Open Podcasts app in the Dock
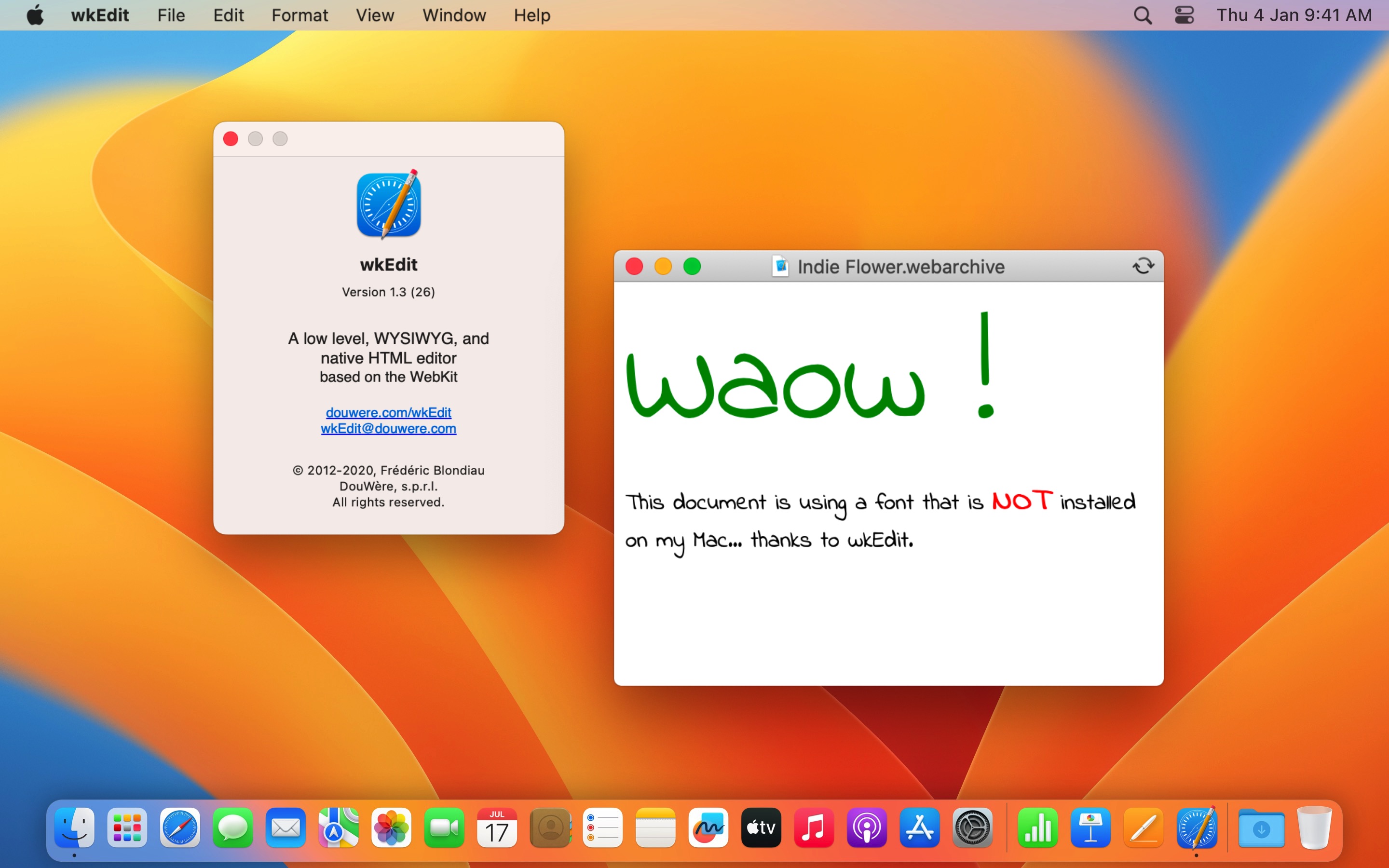 pos(867,828)
